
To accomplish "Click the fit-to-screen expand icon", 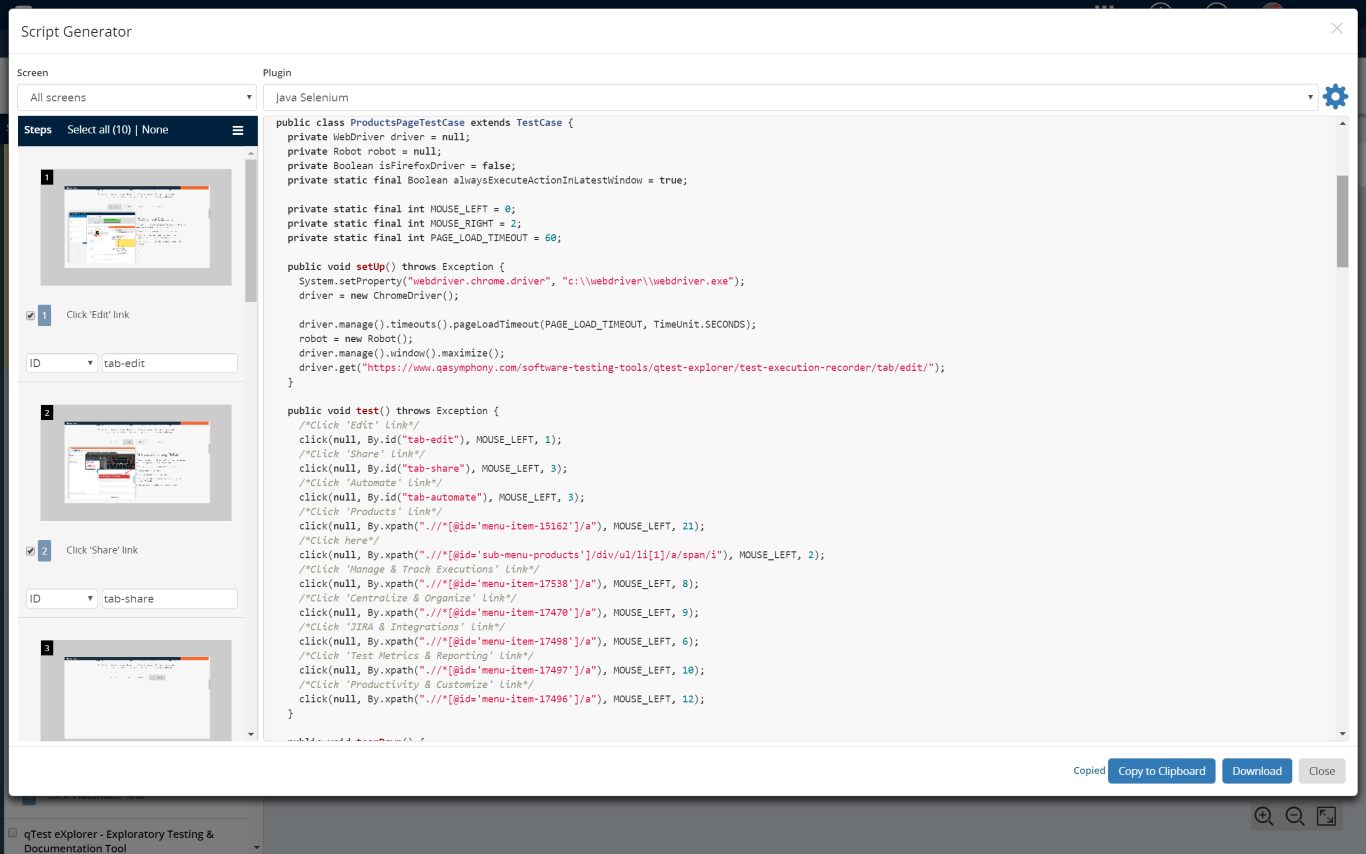I will [x=1326, y=816].
